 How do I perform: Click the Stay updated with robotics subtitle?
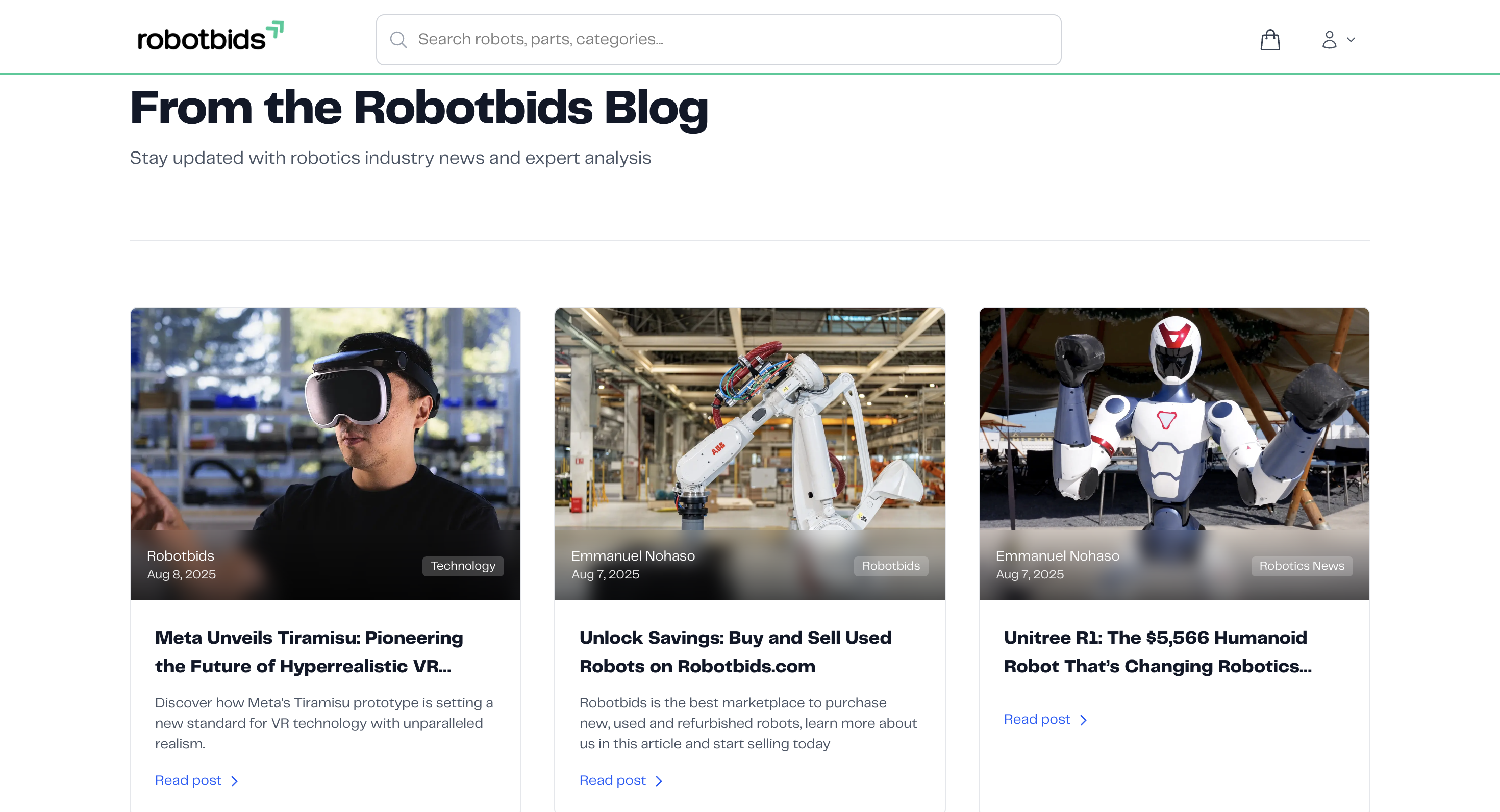coord(390,158)
